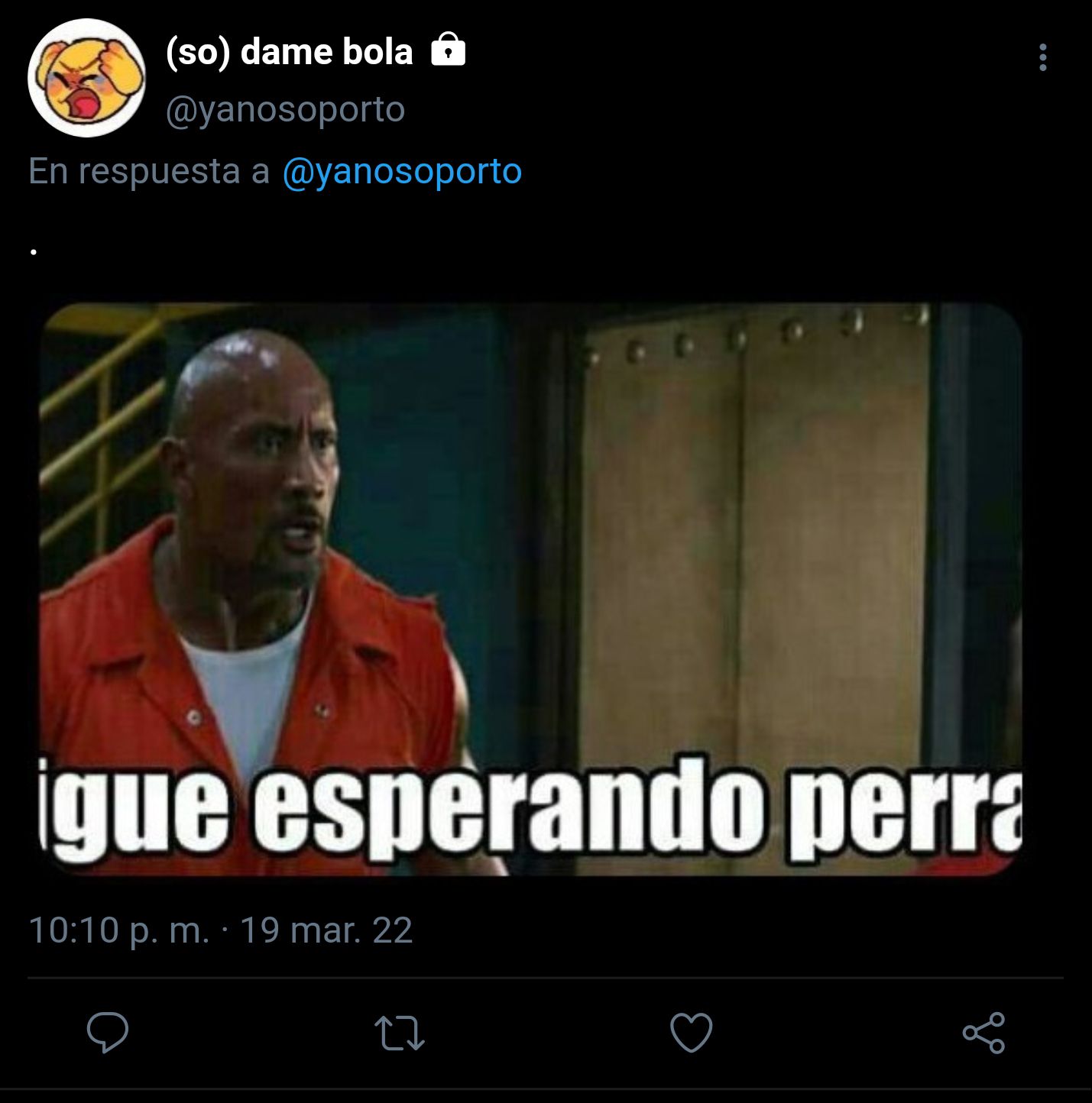Open the meme image in full view

530,589
